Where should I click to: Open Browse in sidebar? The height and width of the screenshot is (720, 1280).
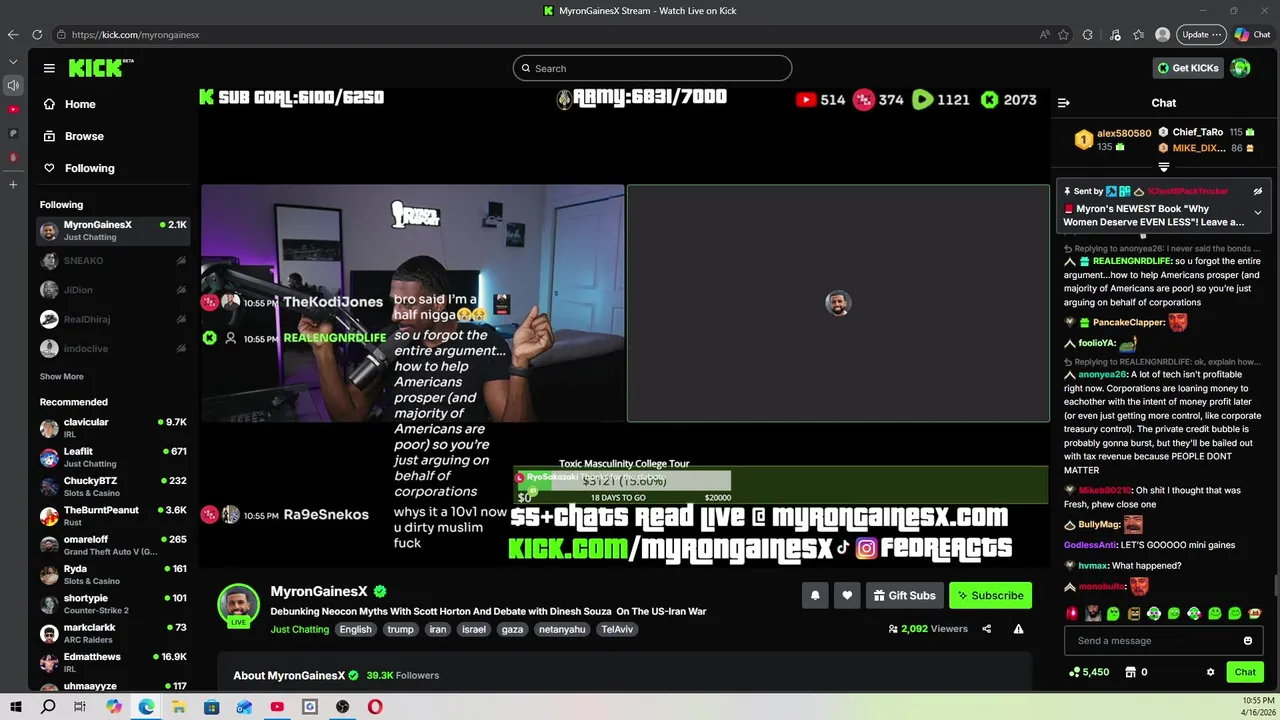[x=84, y=136]
